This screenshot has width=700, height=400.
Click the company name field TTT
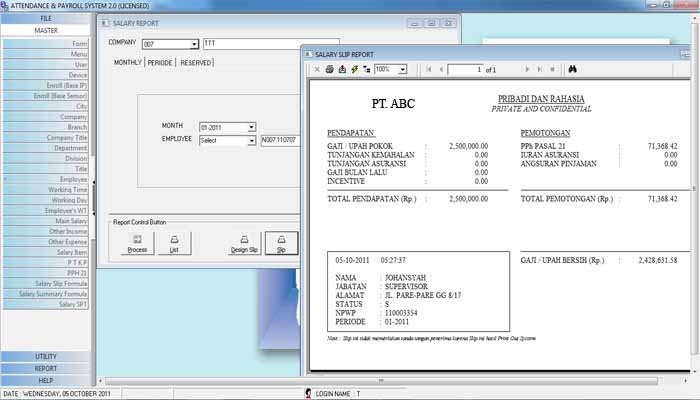coord(271,43)
